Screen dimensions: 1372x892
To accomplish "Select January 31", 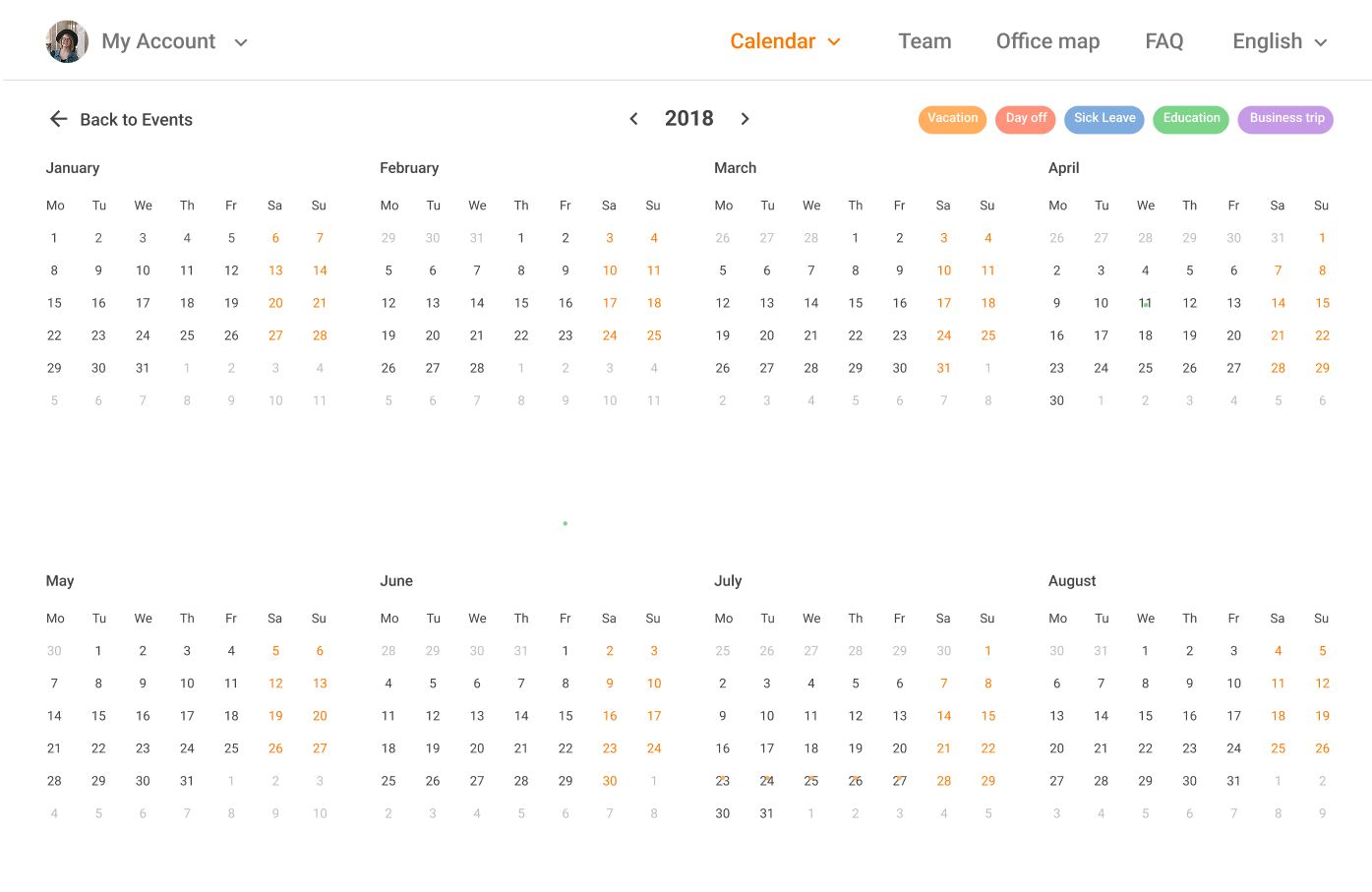I will point(143,368).
